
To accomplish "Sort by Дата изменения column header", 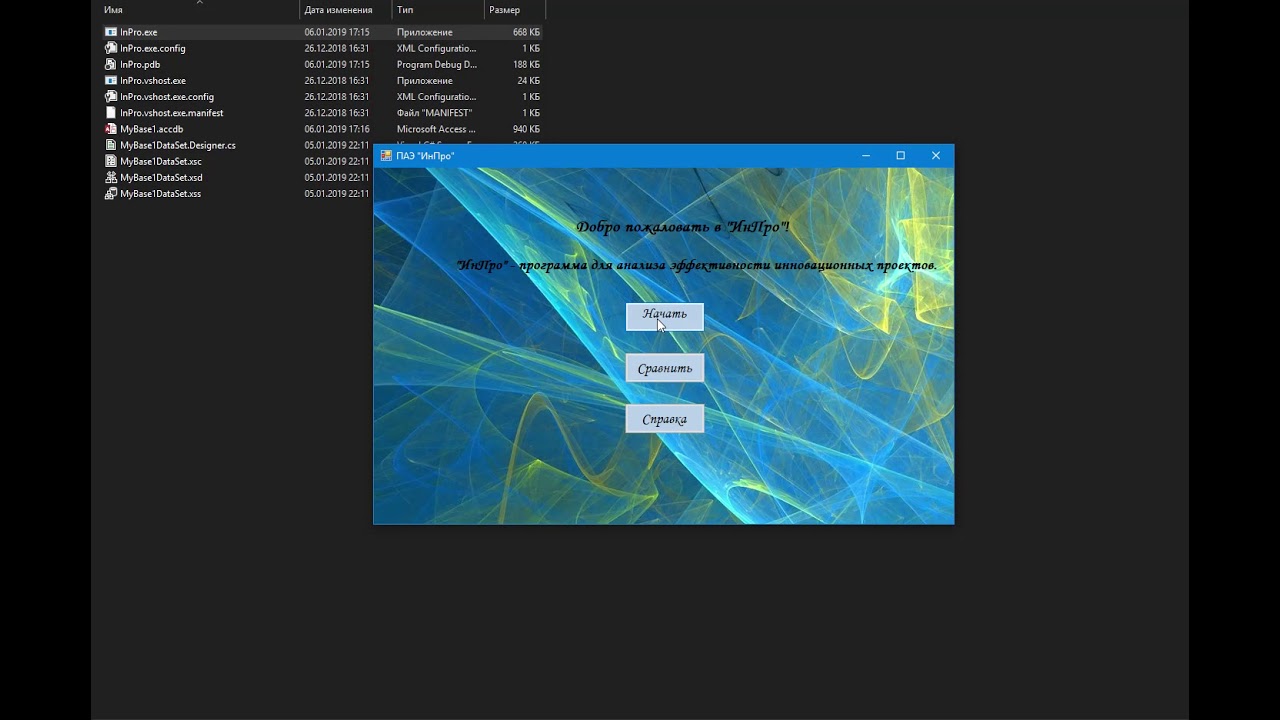I will [x=338, y=10].
